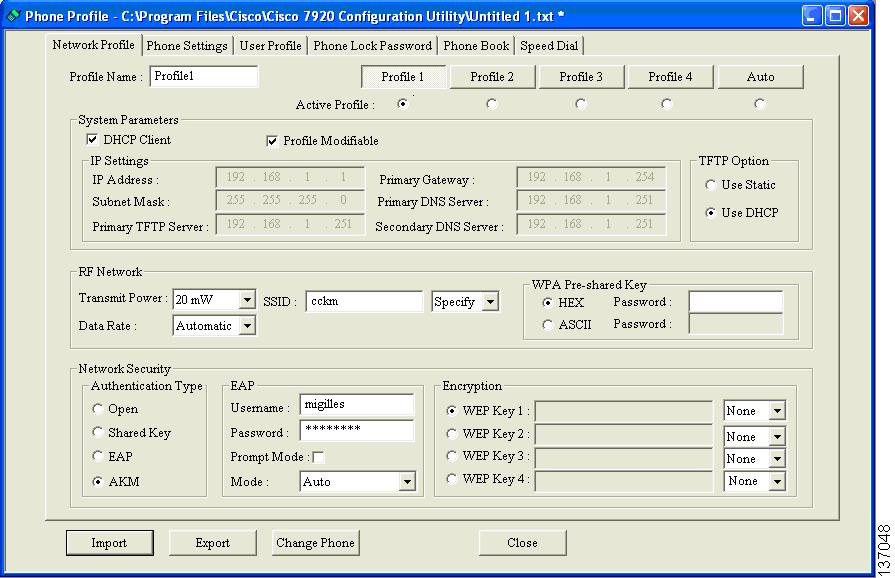
Task: Click the Change Phone button
Action: [x=316, y=543]
